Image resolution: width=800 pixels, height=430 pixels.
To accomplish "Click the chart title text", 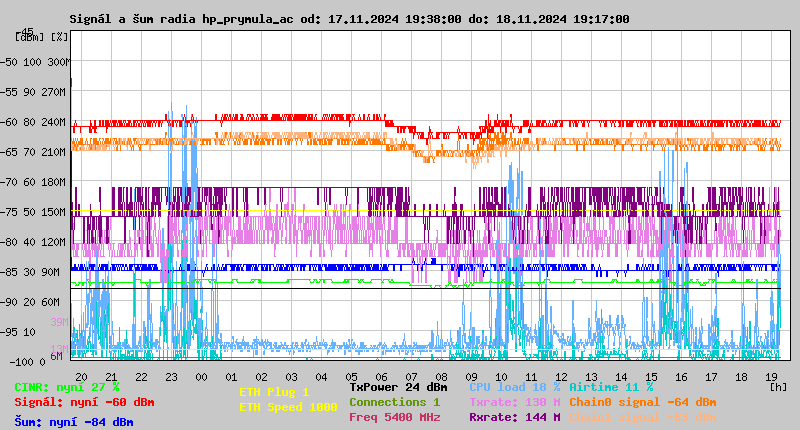I will (x=349, y=19).
